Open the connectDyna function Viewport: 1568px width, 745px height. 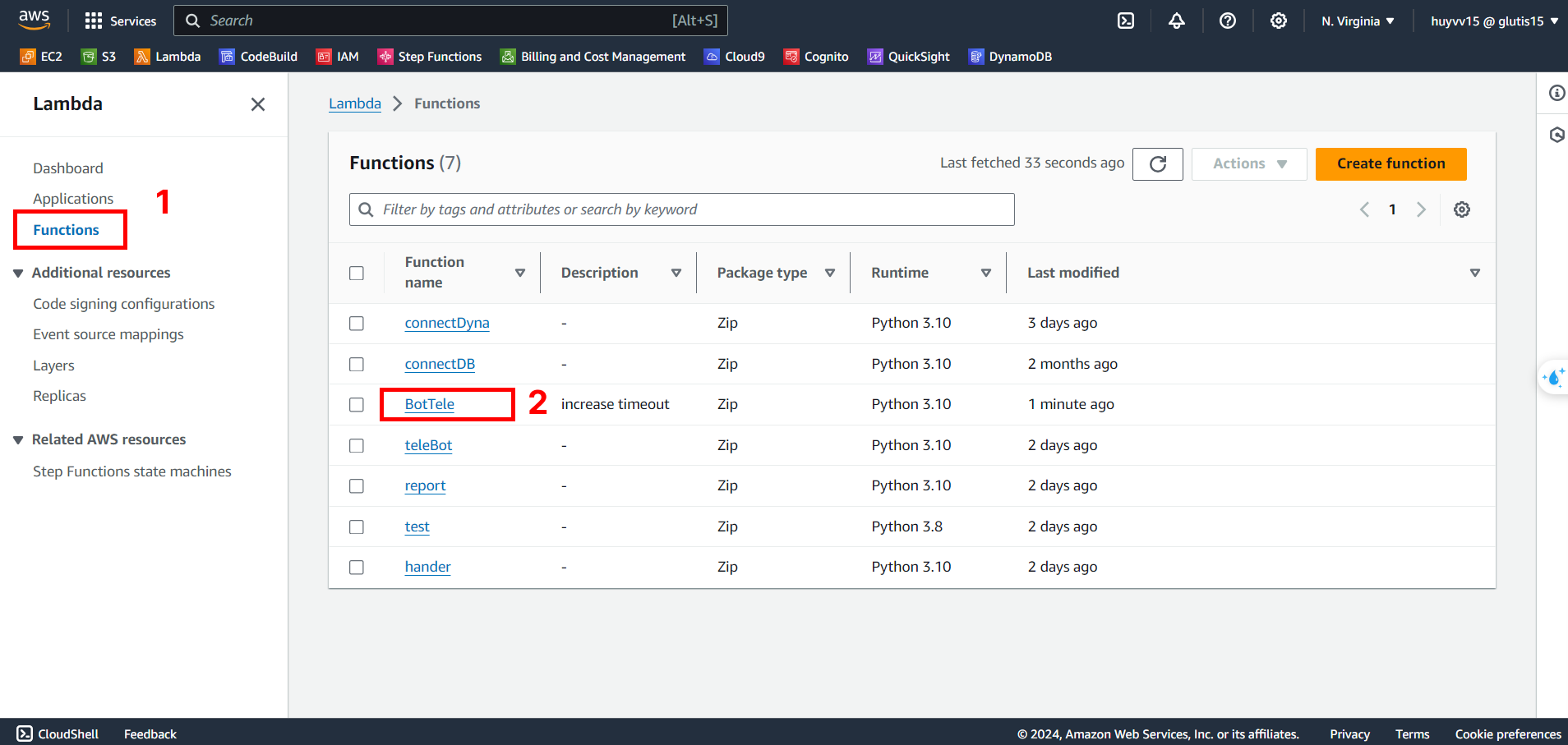point(447,323)
